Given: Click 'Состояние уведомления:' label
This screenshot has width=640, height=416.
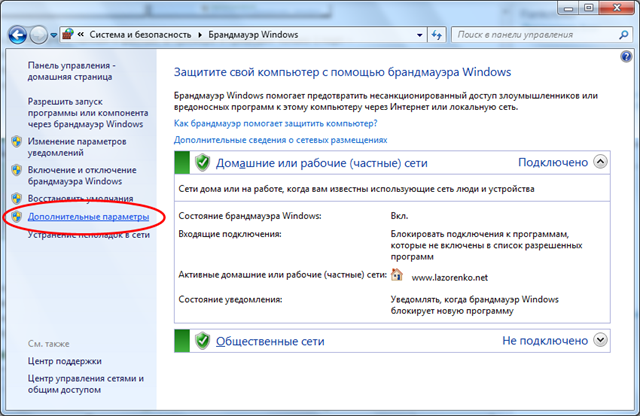Looking at the screenshot, I should [x=230, y=299].
